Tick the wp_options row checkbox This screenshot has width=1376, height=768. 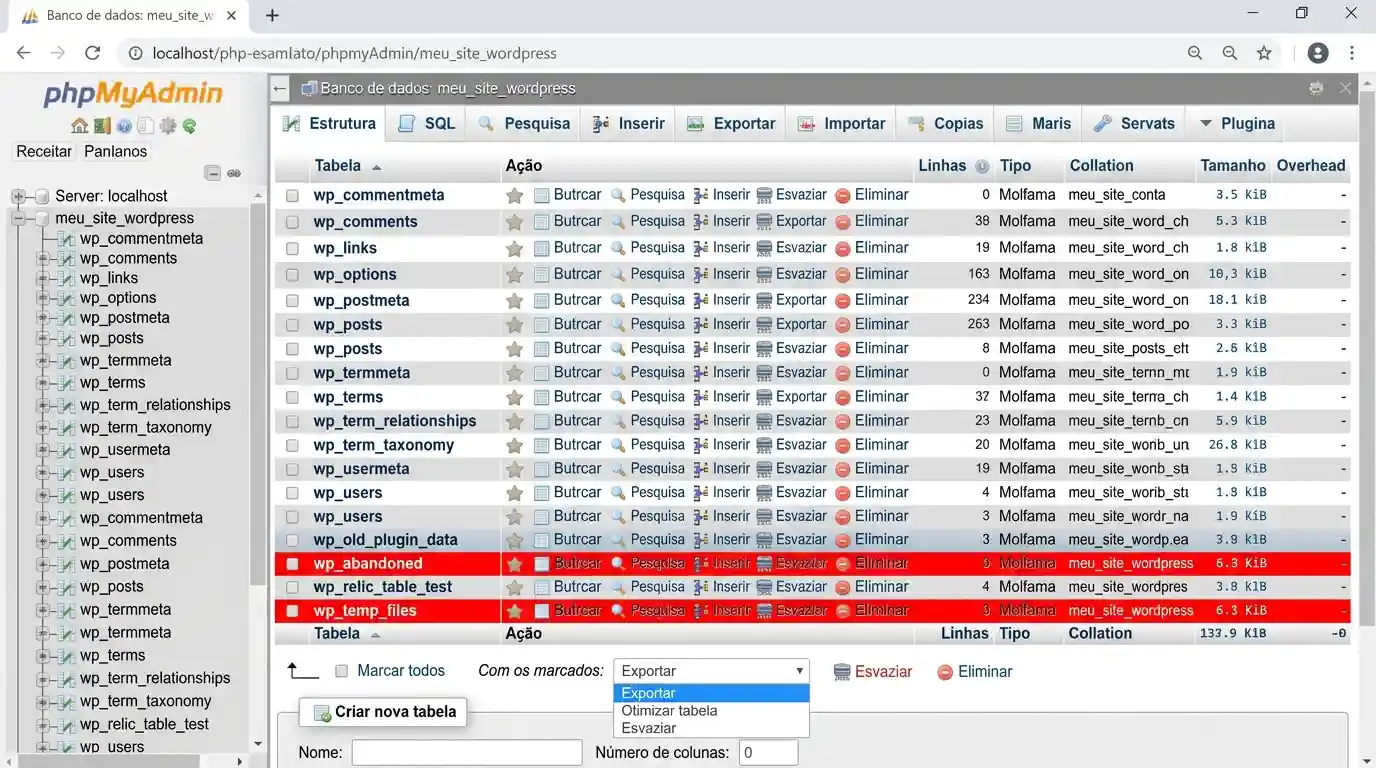(292, 275)
